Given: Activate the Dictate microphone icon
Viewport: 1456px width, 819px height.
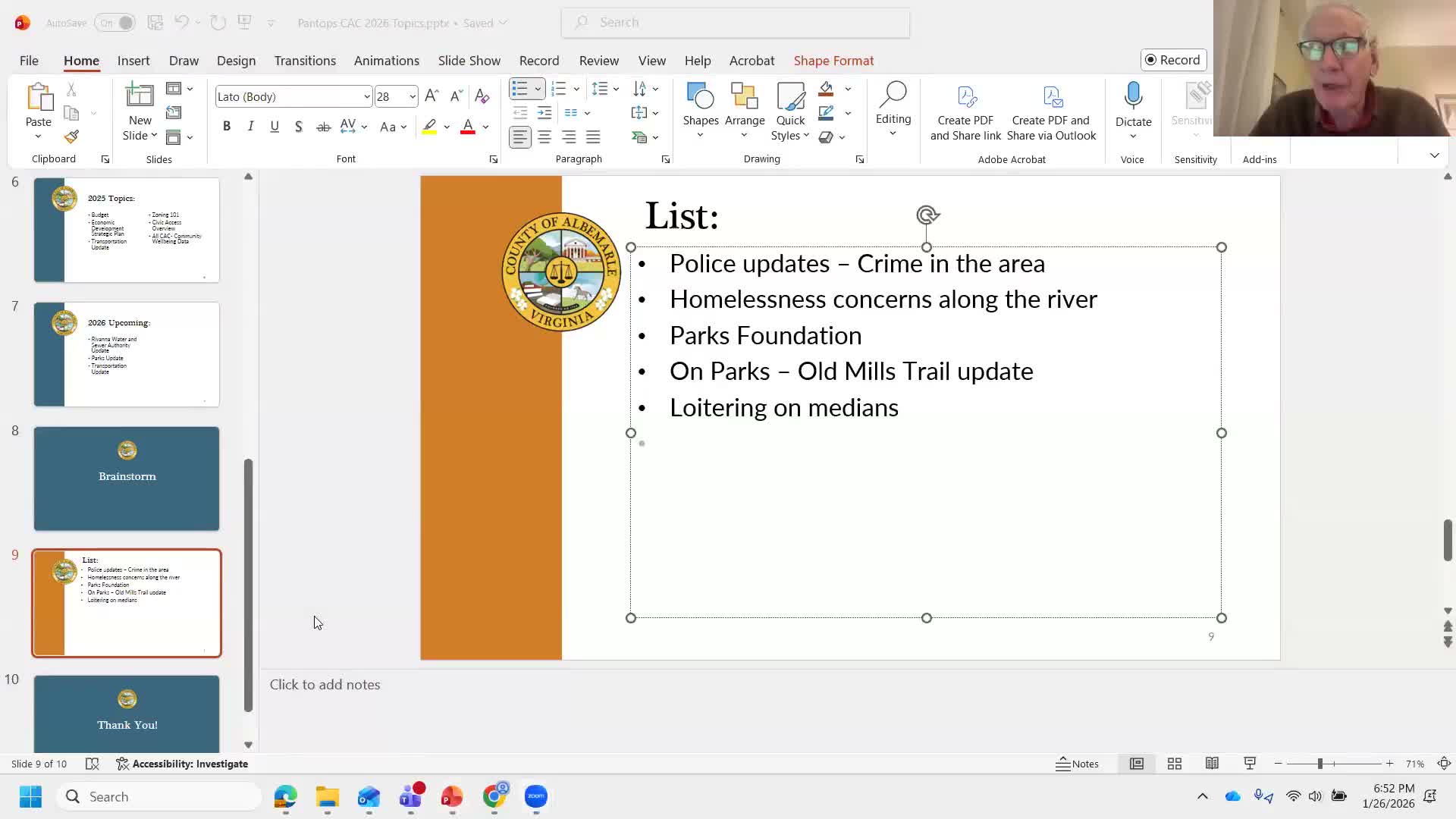Looking at the screenshot, I should coord(1133,95).
